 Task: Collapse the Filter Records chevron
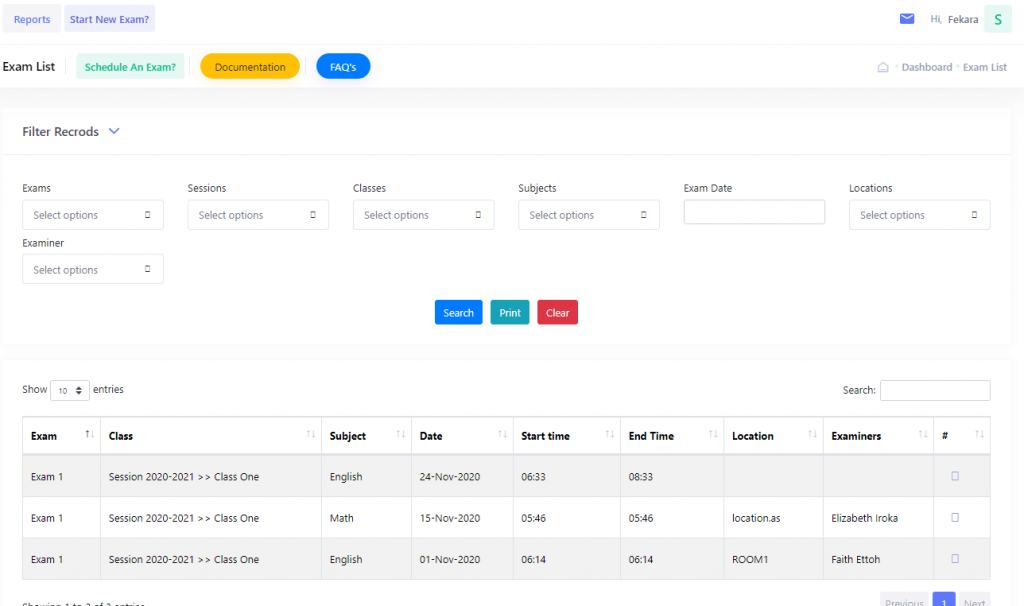[114, 131]
